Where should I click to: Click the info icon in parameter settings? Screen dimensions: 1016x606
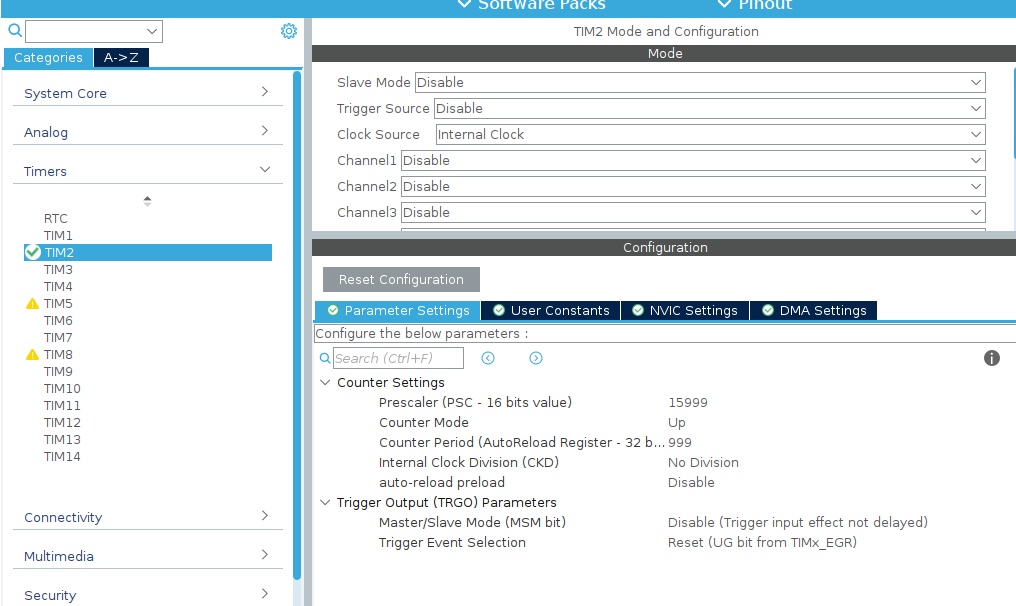(x=992, y=358)
